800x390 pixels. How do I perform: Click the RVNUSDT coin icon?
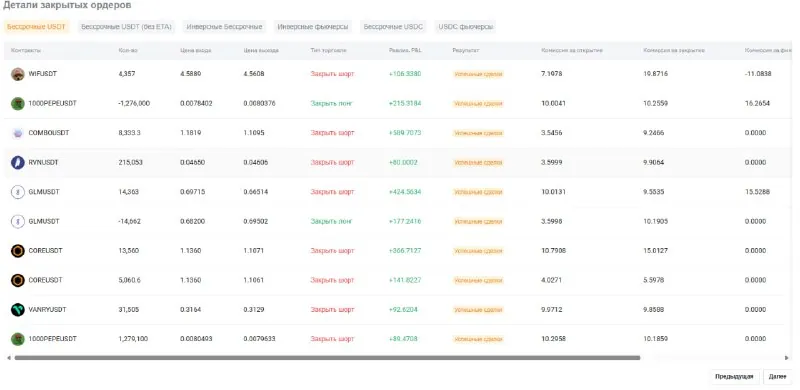click(x=18, y=163)
